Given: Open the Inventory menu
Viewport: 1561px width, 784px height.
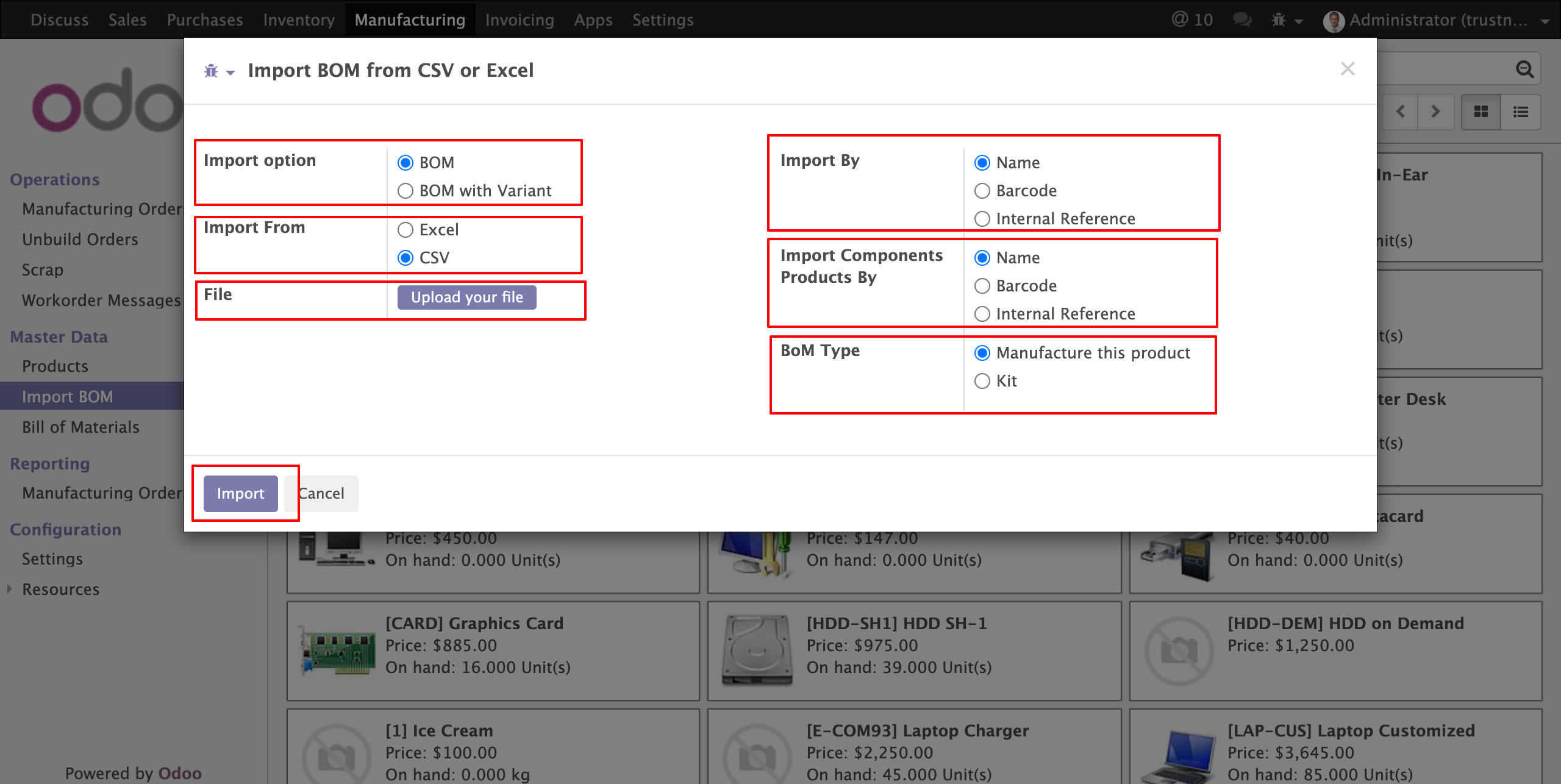Looking at the screenshot, I should point(299,20).
